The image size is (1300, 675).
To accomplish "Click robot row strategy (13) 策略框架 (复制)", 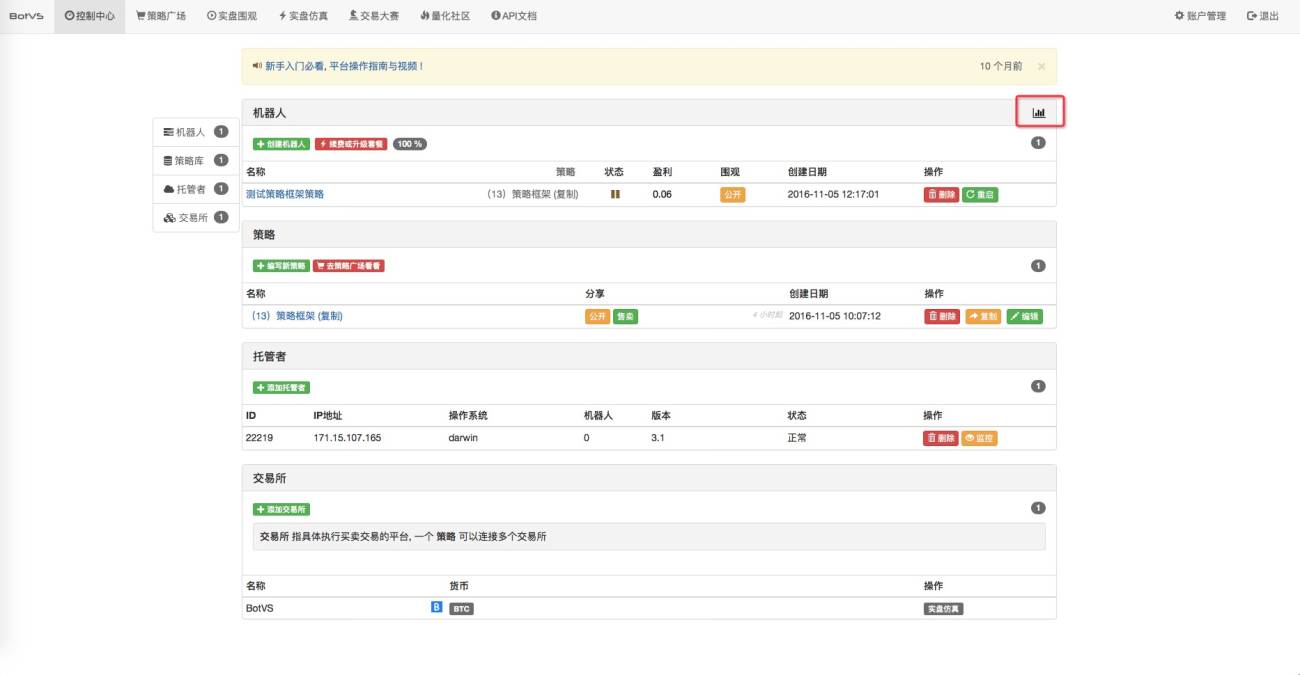I will [x=532, y=194].
